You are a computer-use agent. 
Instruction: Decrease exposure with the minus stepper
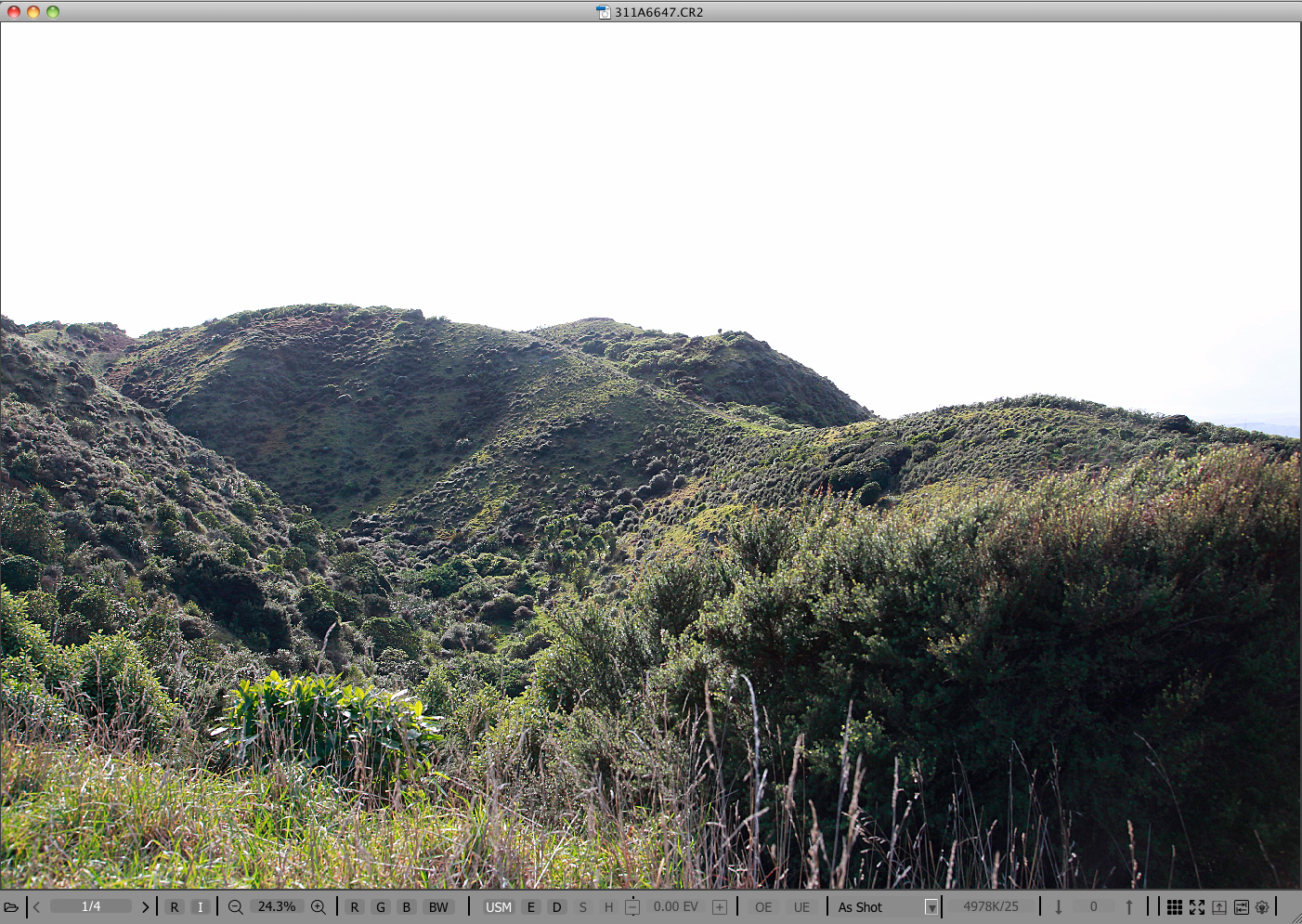(632, 907)
